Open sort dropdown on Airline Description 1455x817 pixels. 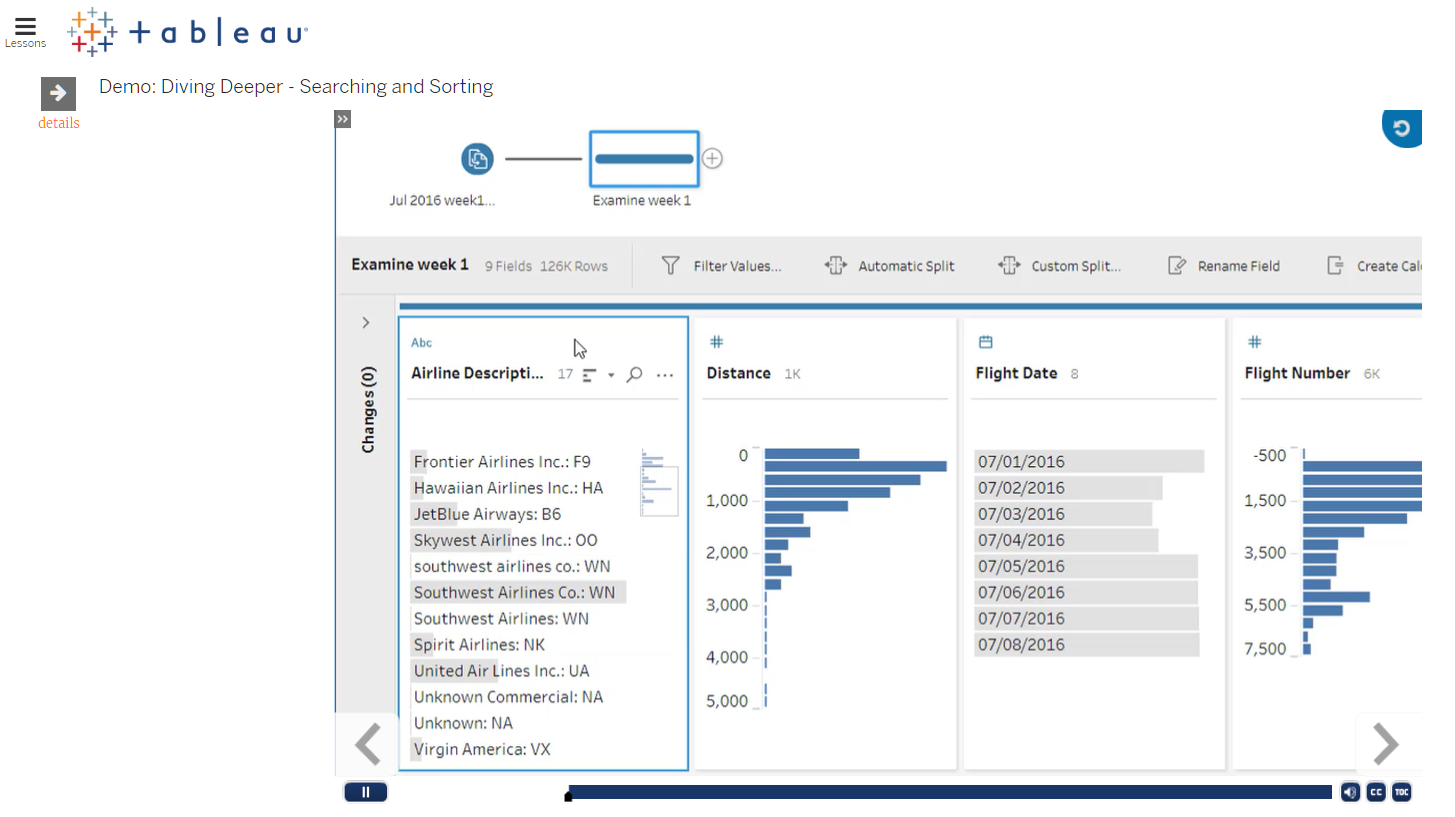click(x=611, y=375)
